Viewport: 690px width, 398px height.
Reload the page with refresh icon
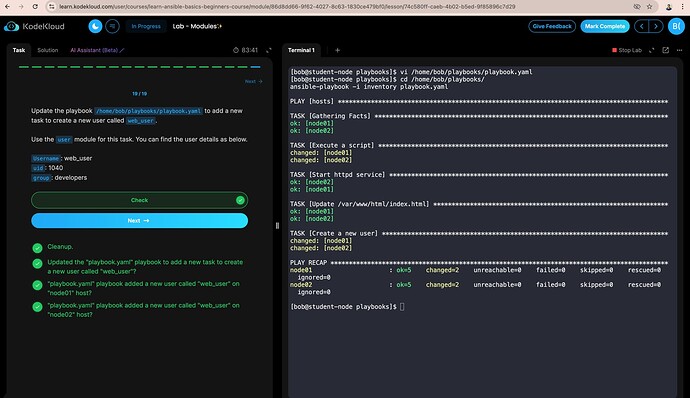coord(35,7)
